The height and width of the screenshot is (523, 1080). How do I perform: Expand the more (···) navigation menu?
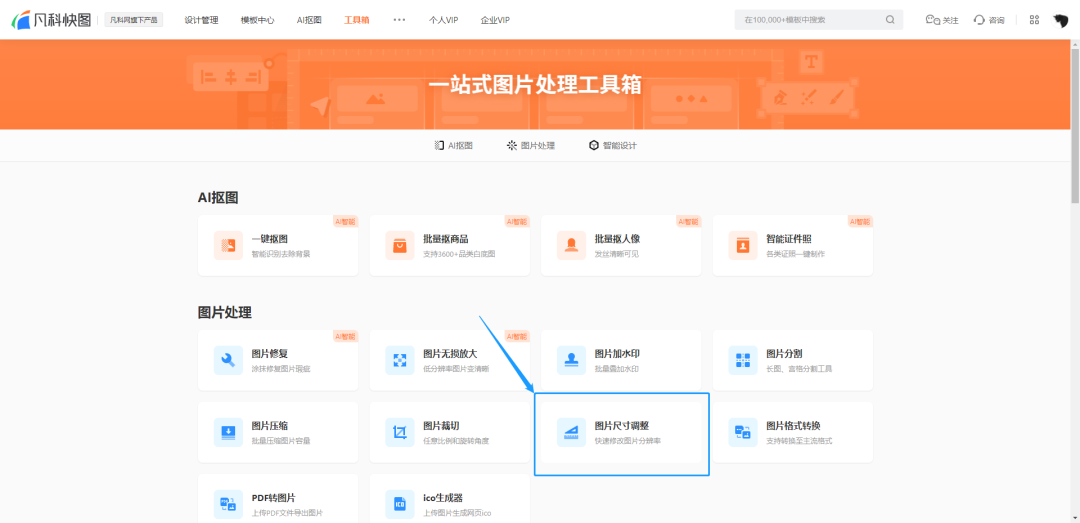click(x=399, y=20)
